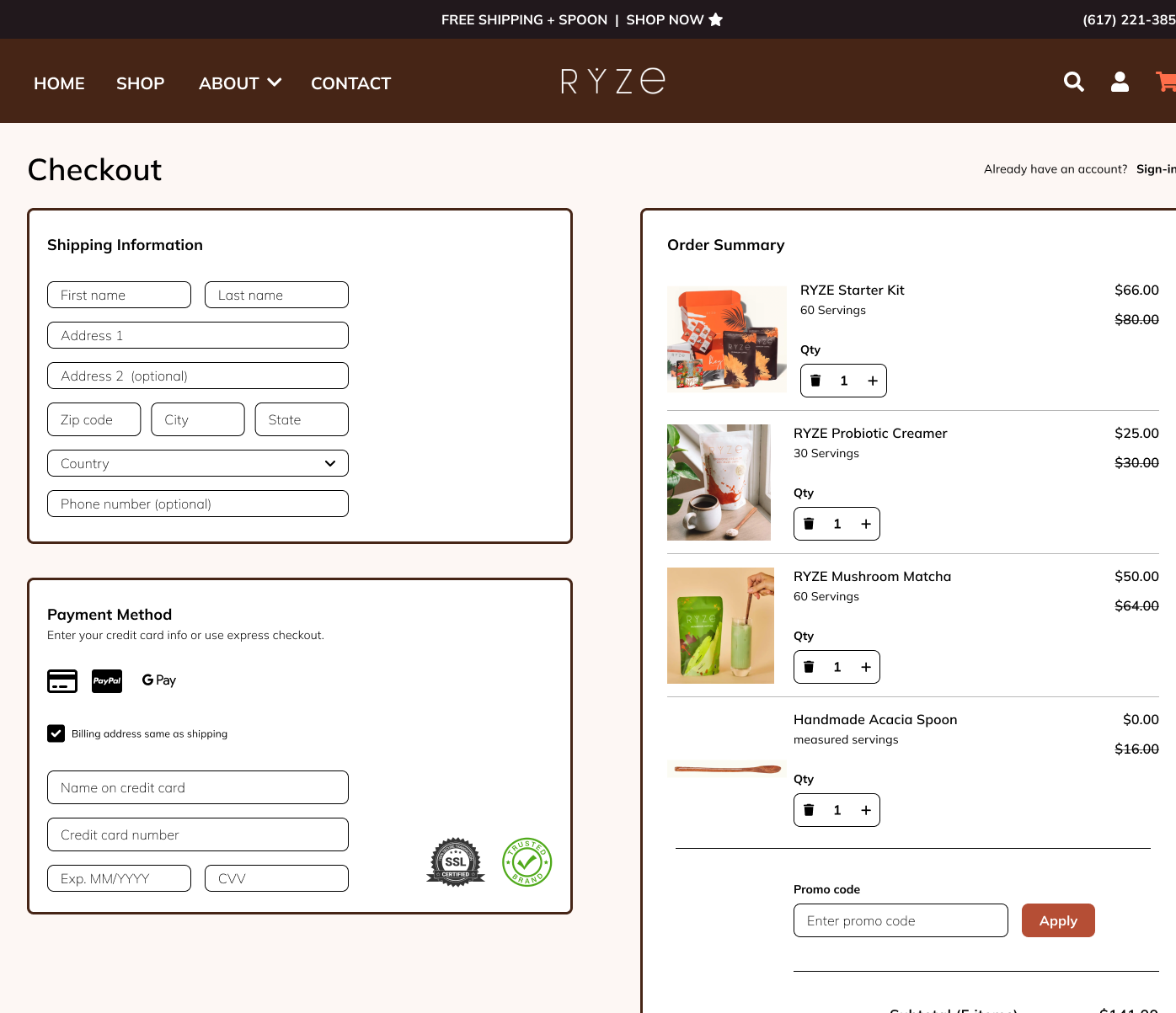Increase Handmade Acacia Spoon quantity with plus

pyautogui.click(x=866, y=810)
